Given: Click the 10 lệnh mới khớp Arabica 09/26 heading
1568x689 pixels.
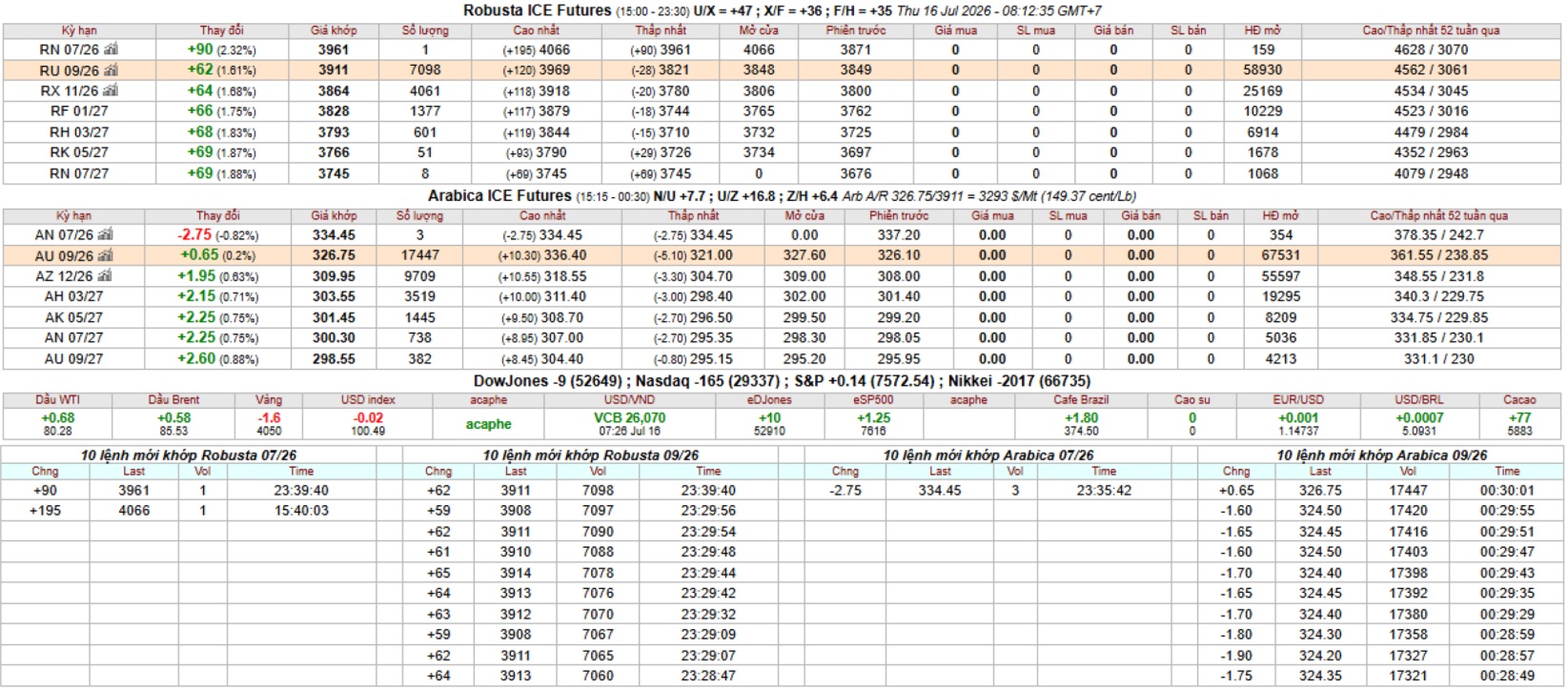Looking at the screenshot, I should click(1382, 456).
